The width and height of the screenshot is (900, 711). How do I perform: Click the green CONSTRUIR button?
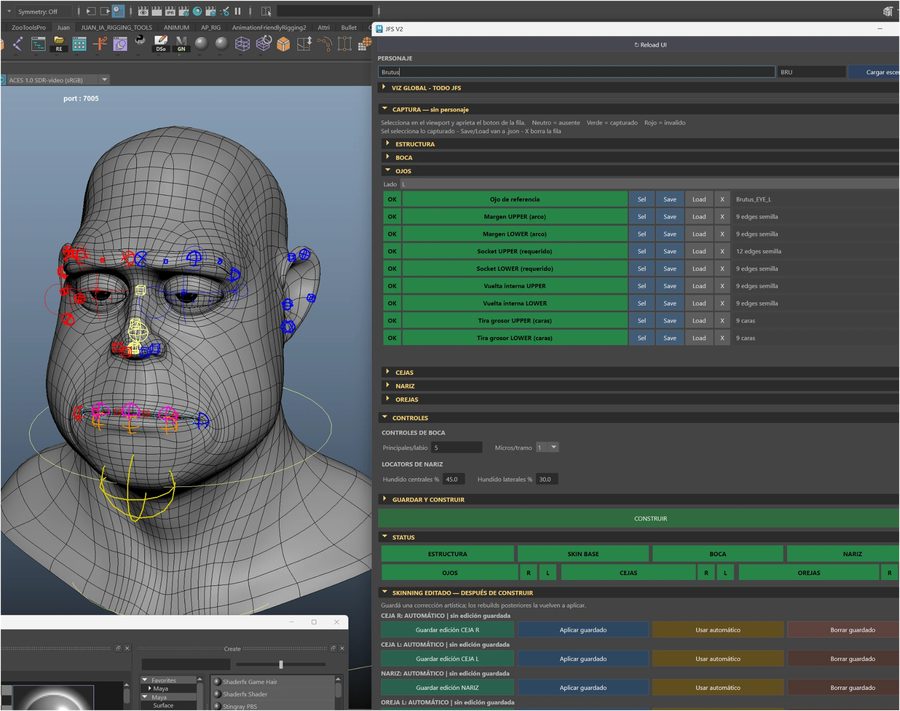[x=638, y=518]
